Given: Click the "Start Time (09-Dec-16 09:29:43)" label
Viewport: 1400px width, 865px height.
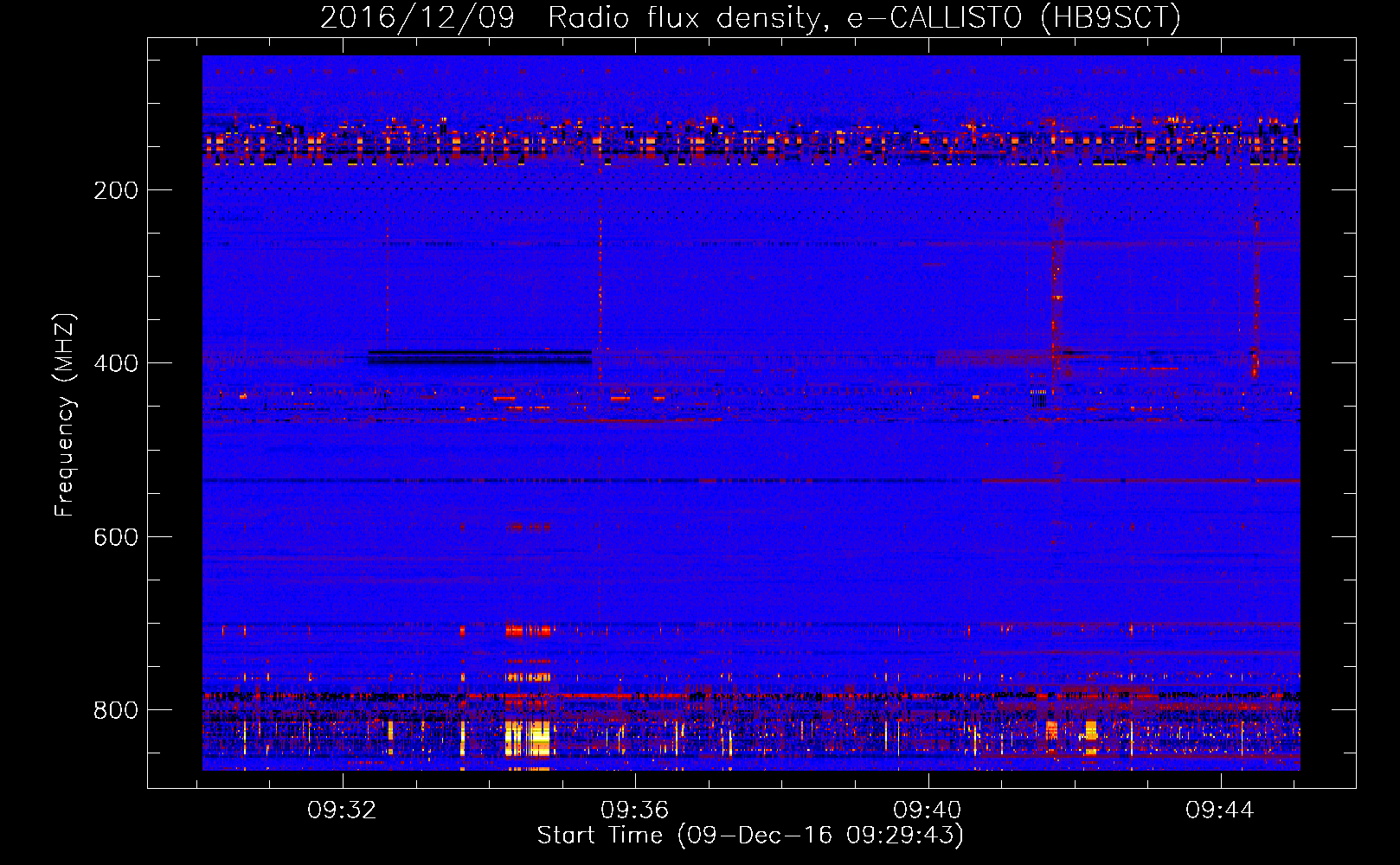Looking at the screenshot, I should pos(750,836).
